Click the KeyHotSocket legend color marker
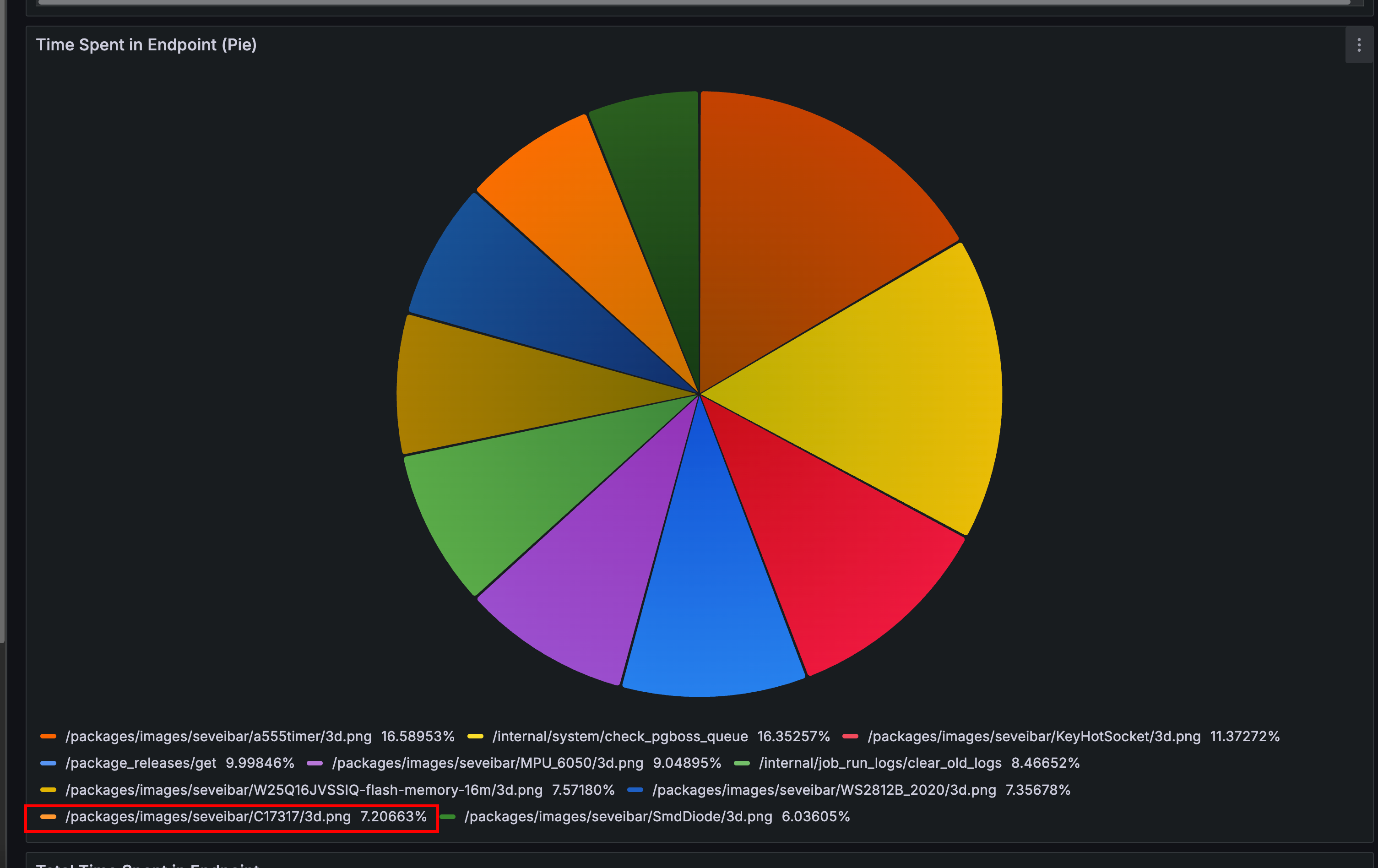The width and height of the screenshot is (1378, 868). 850,737
